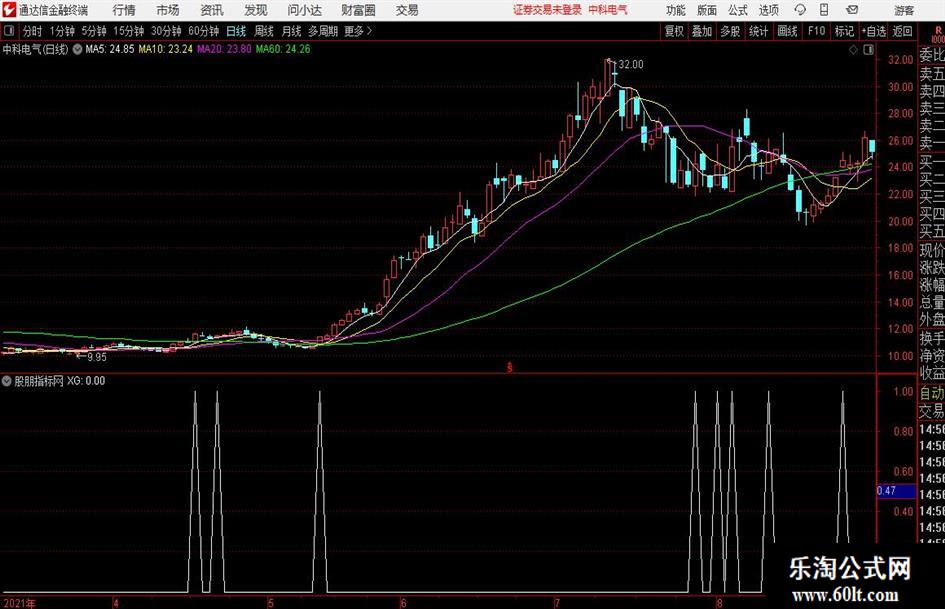
Task: Open the 公式 menu
Action: [x=737, y=10]
